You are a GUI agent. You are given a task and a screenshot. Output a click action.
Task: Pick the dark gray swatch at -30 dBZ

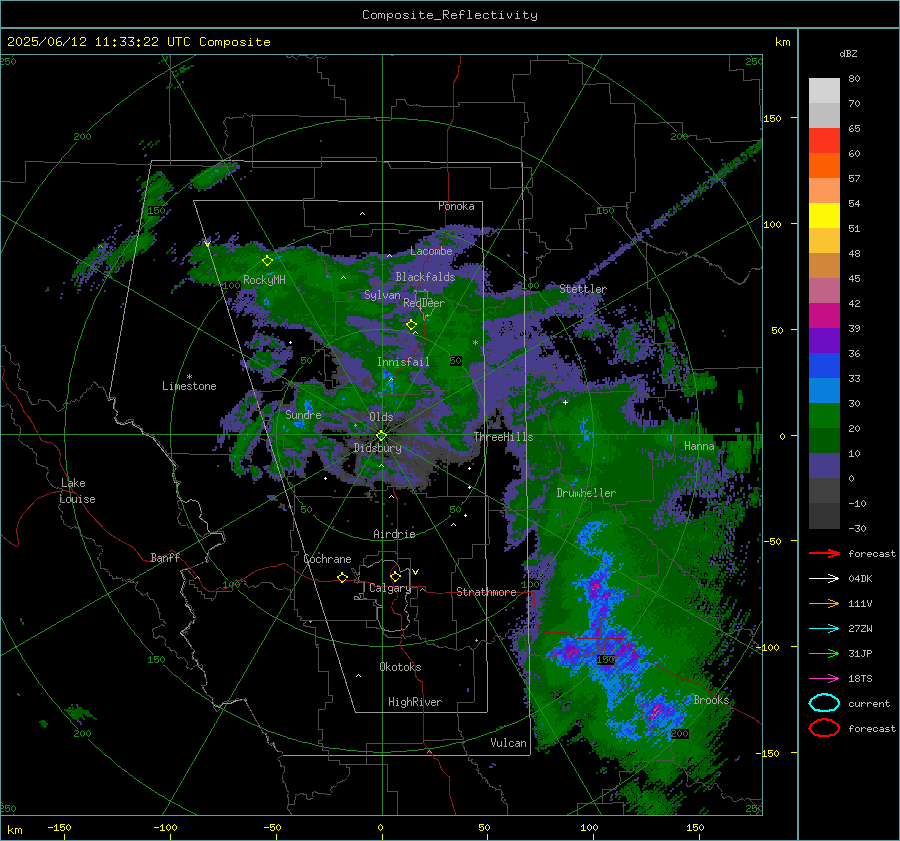pos(824,516)
